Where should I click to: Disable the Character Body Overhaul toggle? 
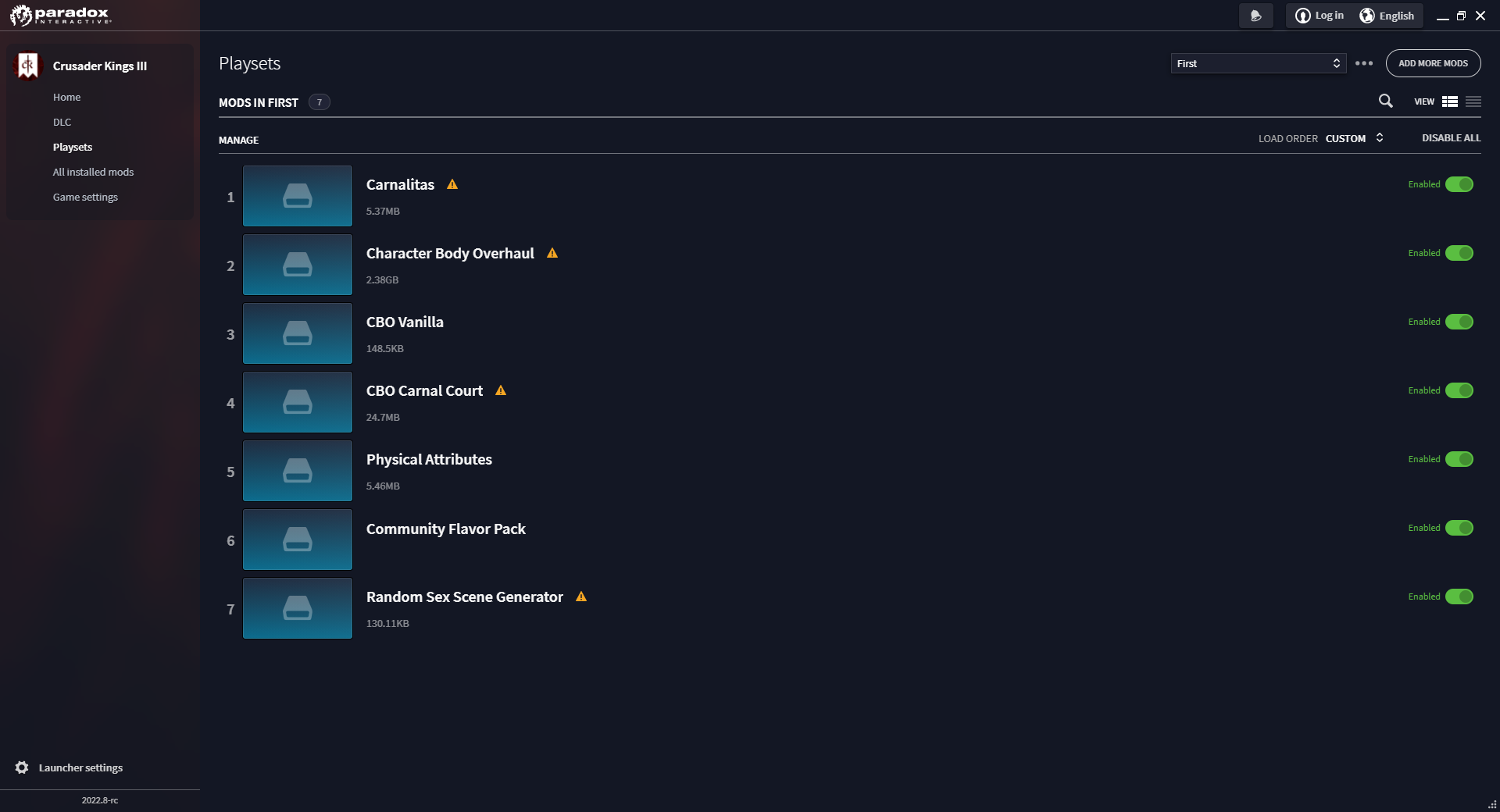pos(1459,253)
